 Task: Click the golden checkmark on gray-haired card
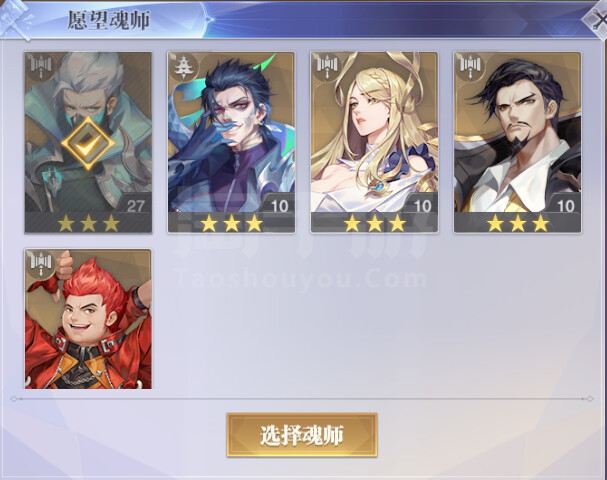pos(88,143)
